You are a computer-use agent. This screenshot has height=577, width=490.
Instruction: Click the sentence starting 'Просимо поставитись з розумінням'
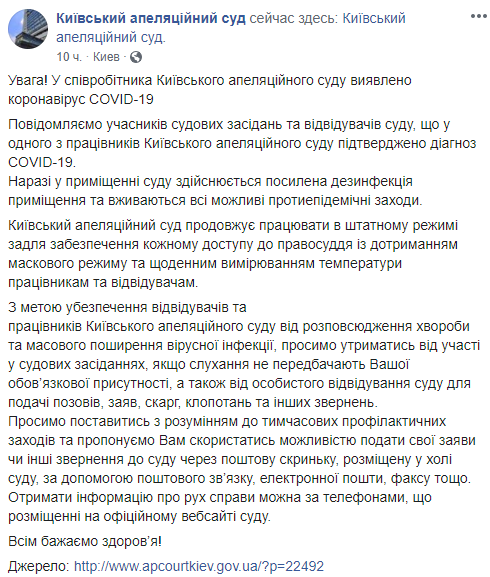tap(242, 450)
